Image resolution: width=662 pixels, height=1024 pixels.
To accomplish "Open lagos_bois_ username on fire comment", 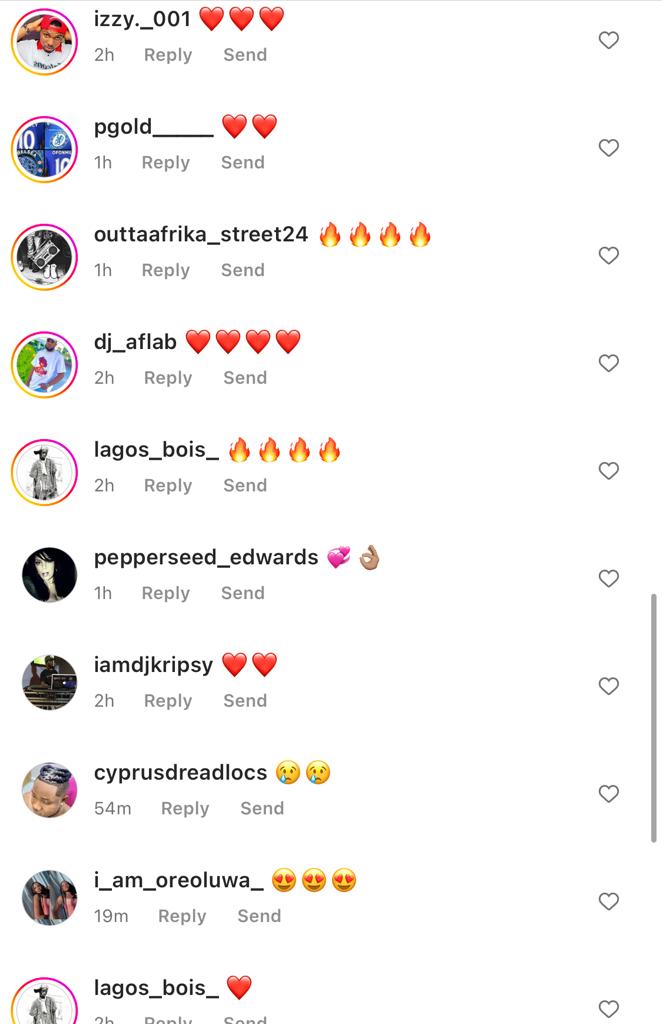I will [157, 450].
